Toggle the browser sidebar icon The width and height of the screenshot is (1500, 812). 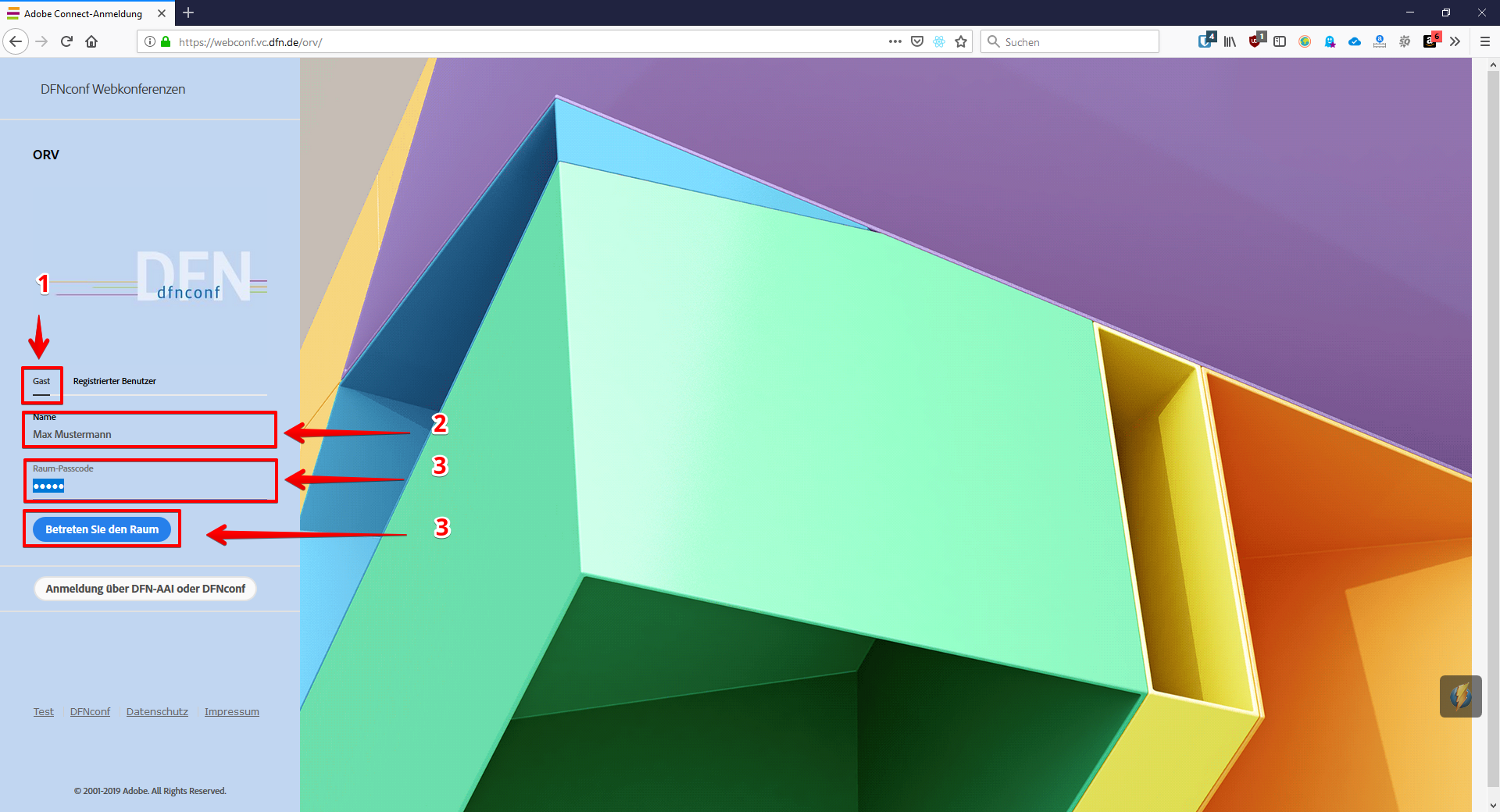1280,41
